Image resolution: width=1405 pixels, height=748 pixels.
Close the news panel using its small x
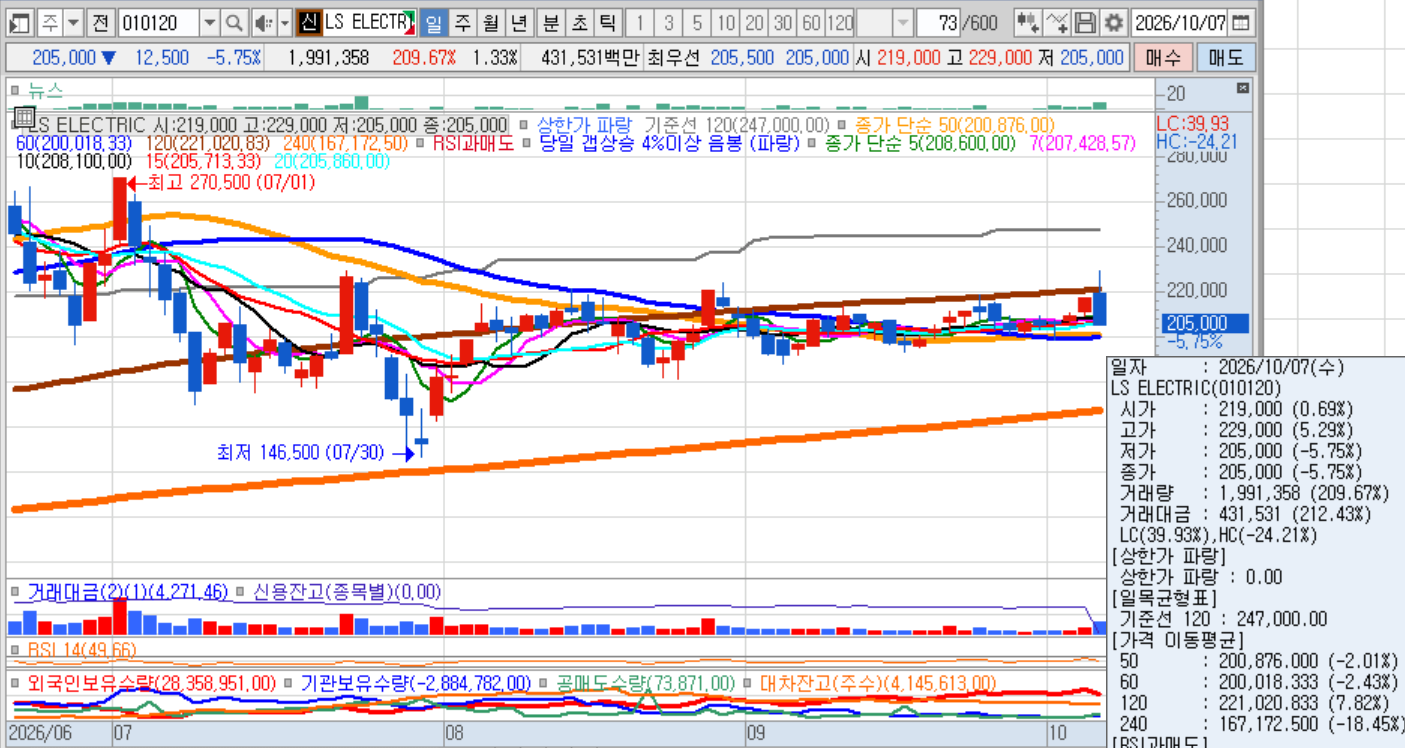pos(1243,88)
